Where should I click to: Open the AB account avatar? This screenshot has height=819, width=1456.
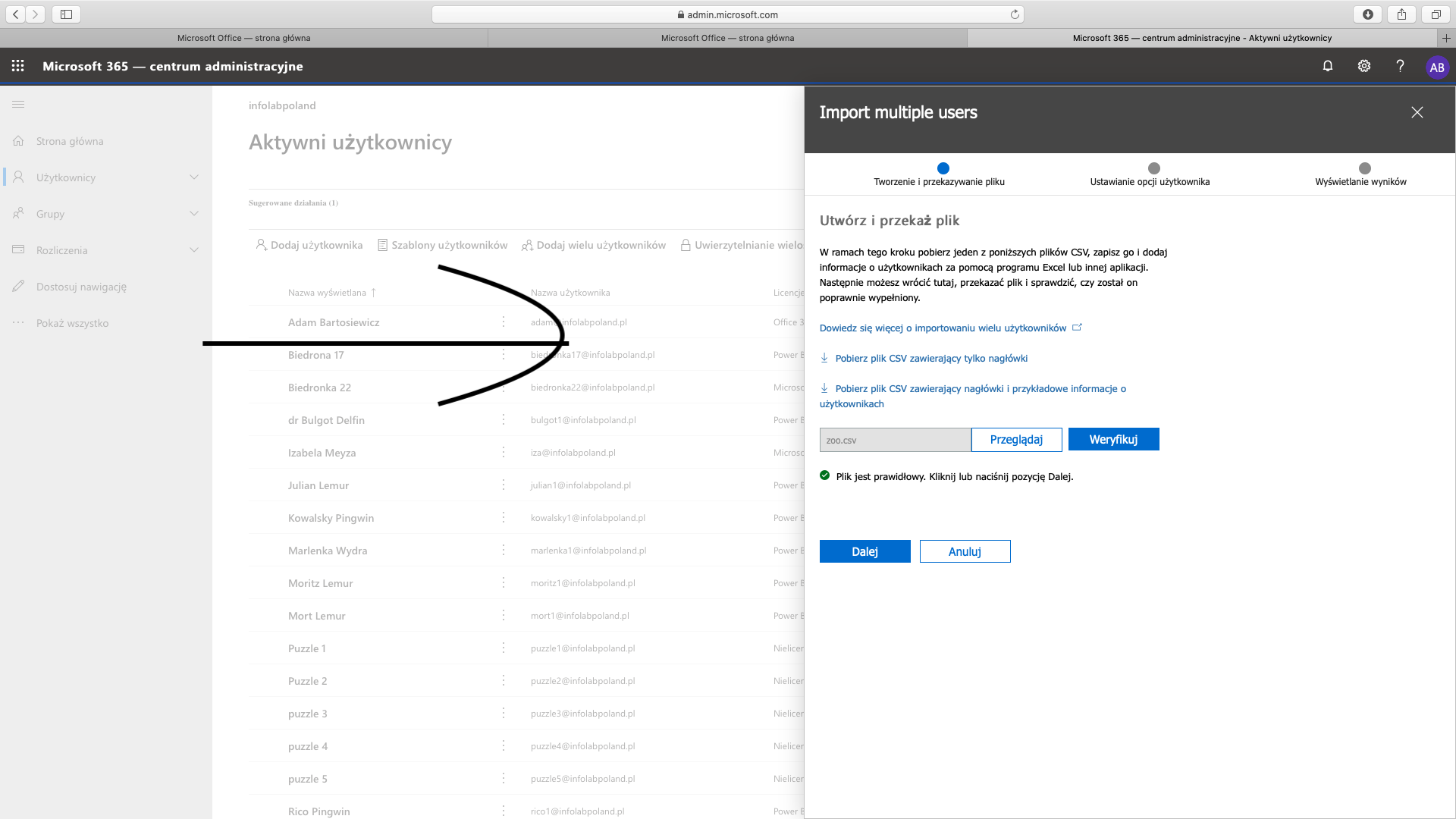[1436, 67]
